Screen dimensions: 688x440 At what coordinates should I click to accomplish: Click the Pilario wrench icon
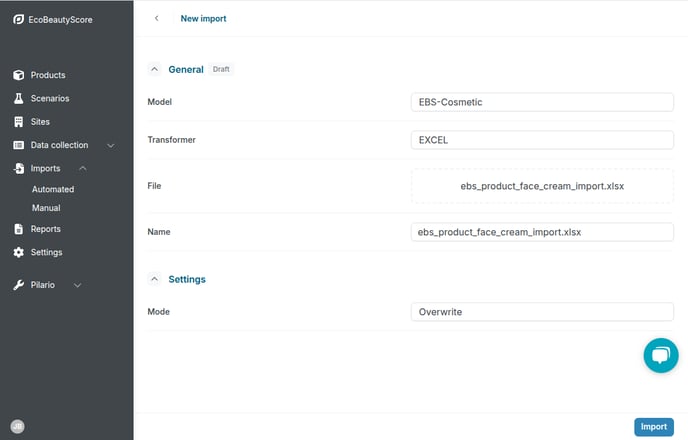(x=18, y=285)
